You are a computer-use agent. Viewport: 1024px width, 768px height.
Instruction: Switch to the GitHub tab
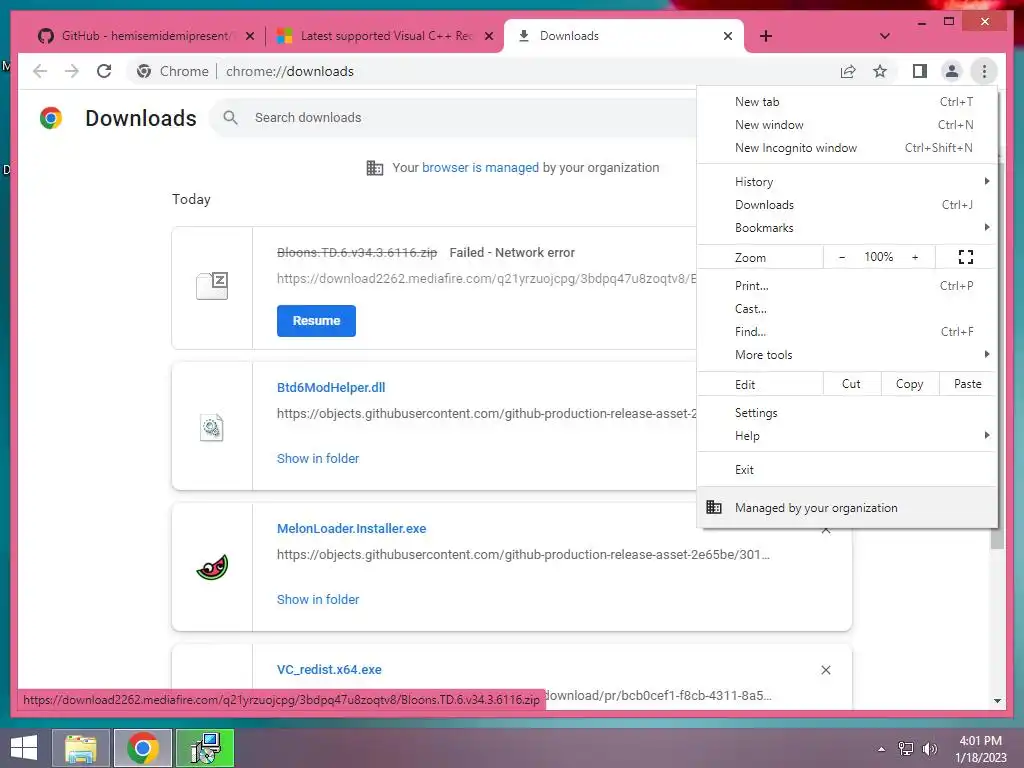pos(145,36)
